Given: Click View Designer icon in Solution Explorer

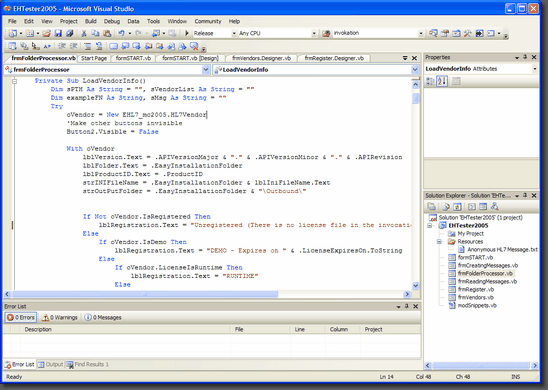Looking at the screenshot, I should (x=483, y=207).
